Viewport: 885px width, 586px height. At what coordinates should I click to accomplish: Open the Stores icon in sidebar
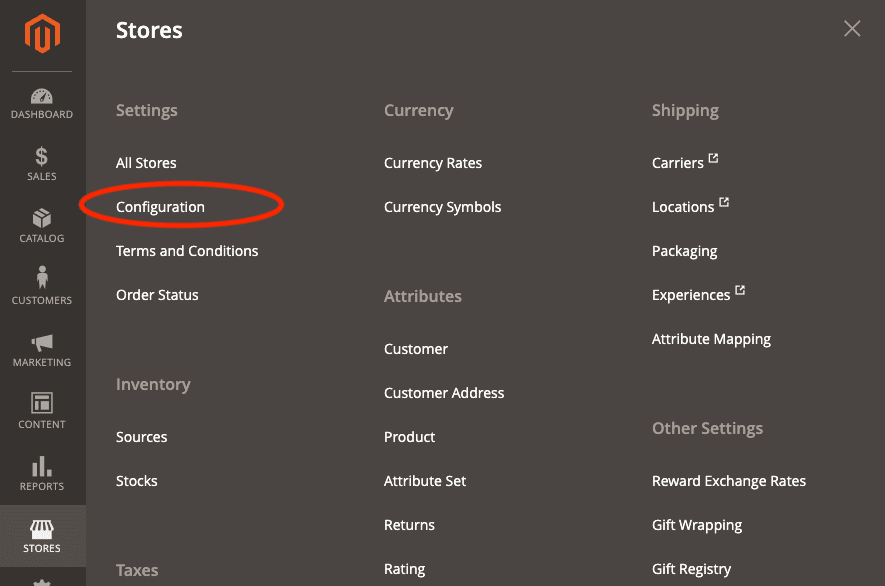click(x=41, y=530)
